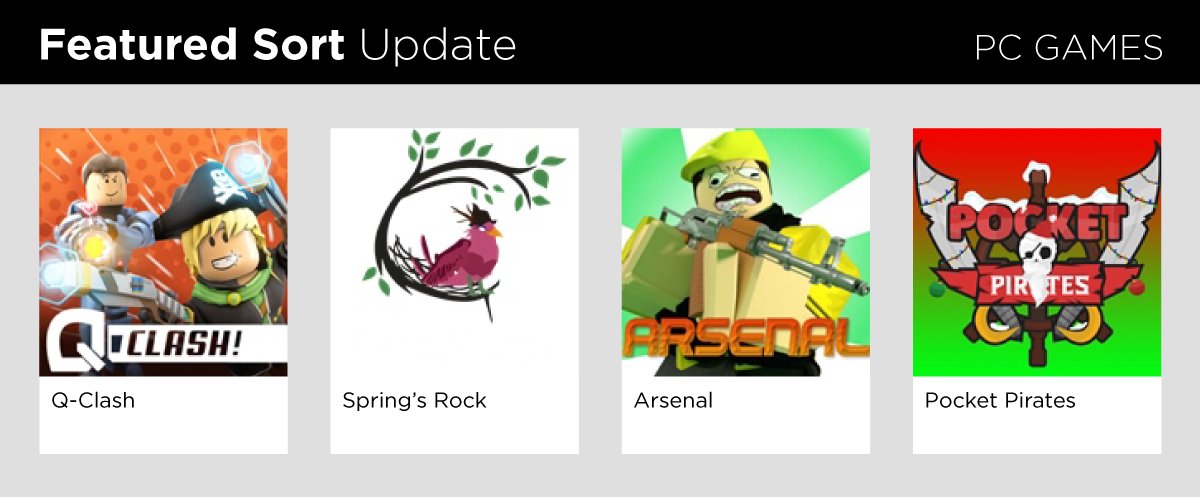Select the Featured Sort Update heading
1200x497 pixels.
[277, 46]
